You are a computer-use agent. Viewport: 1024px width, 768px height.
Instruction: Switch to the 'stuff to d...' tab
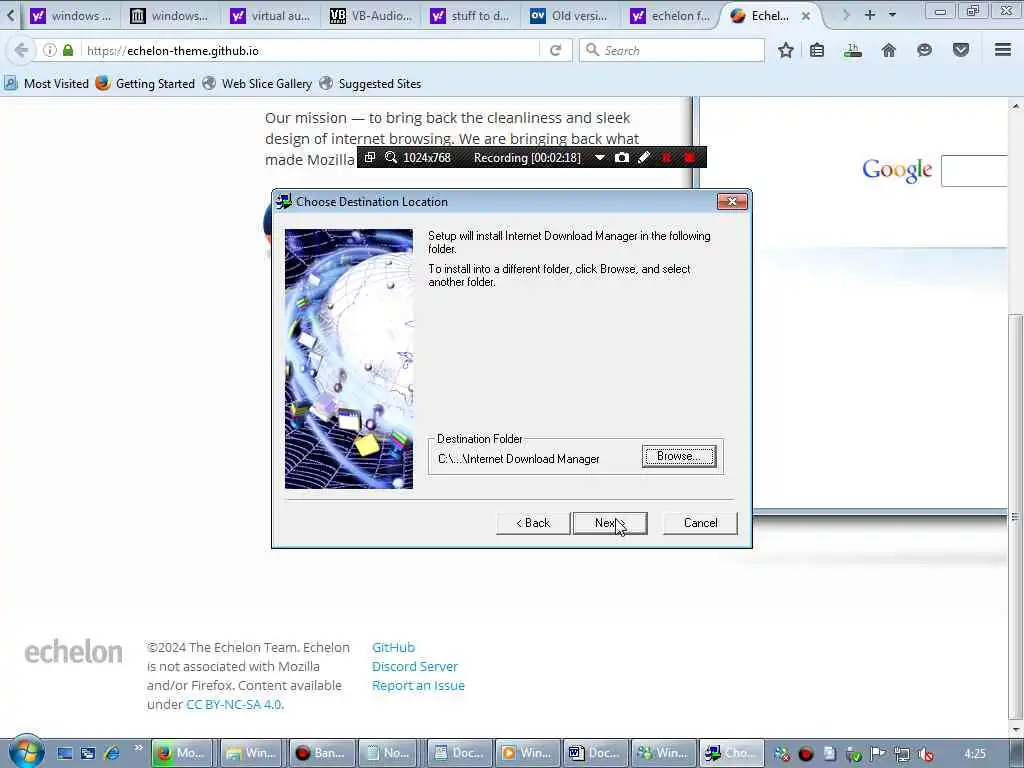pyautogui.click(x=470, y=16)
